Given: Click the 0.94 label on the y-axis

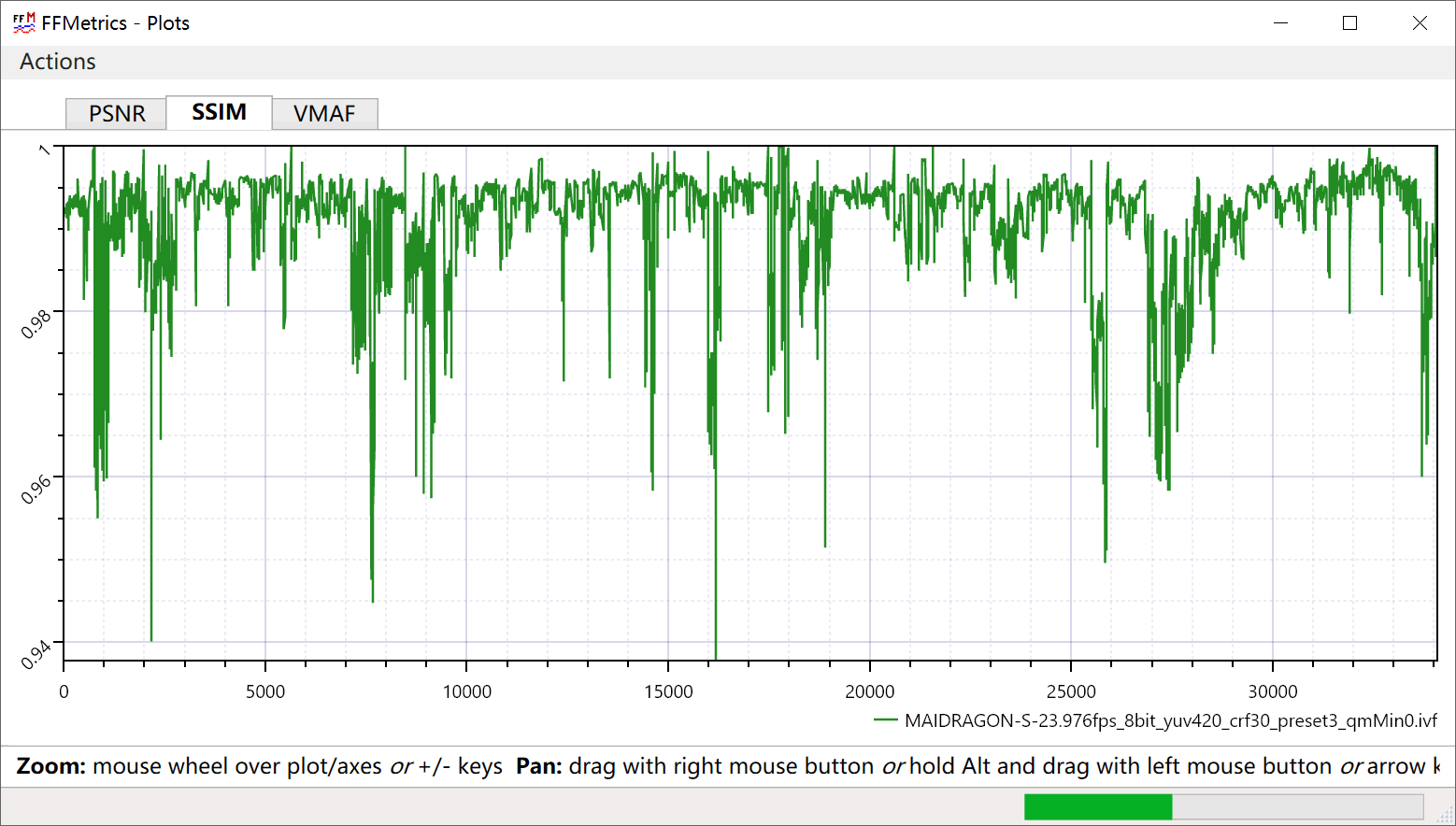Looking at the screenshot, I should [36, 655].
